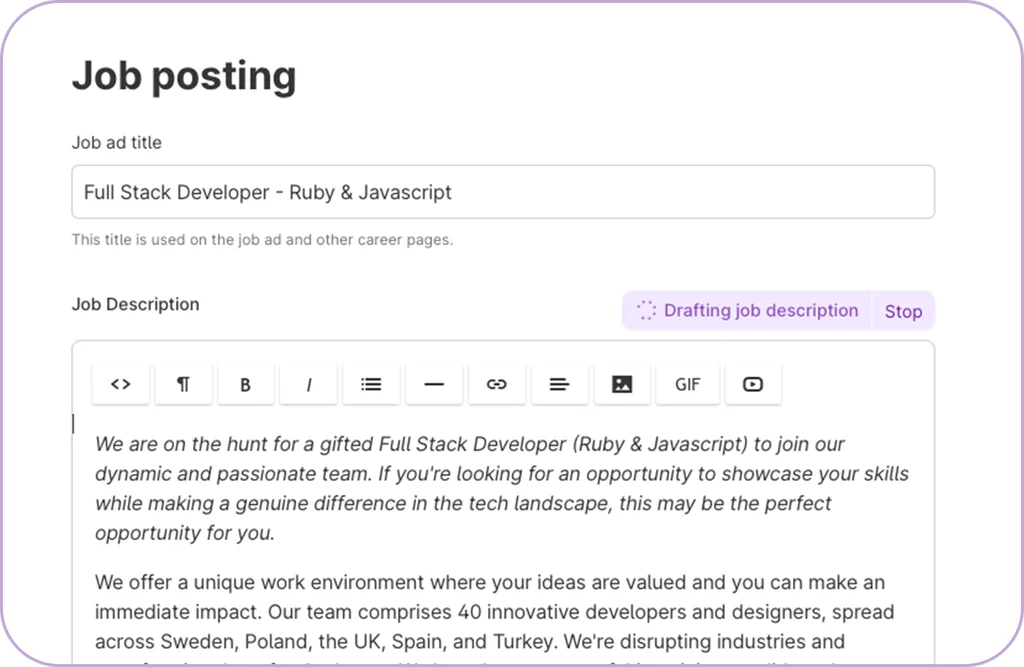This screenshot has width=1024, height=667.
Task: Place cursor in the italic intro paragraph
Action: [x=500, y=488]
